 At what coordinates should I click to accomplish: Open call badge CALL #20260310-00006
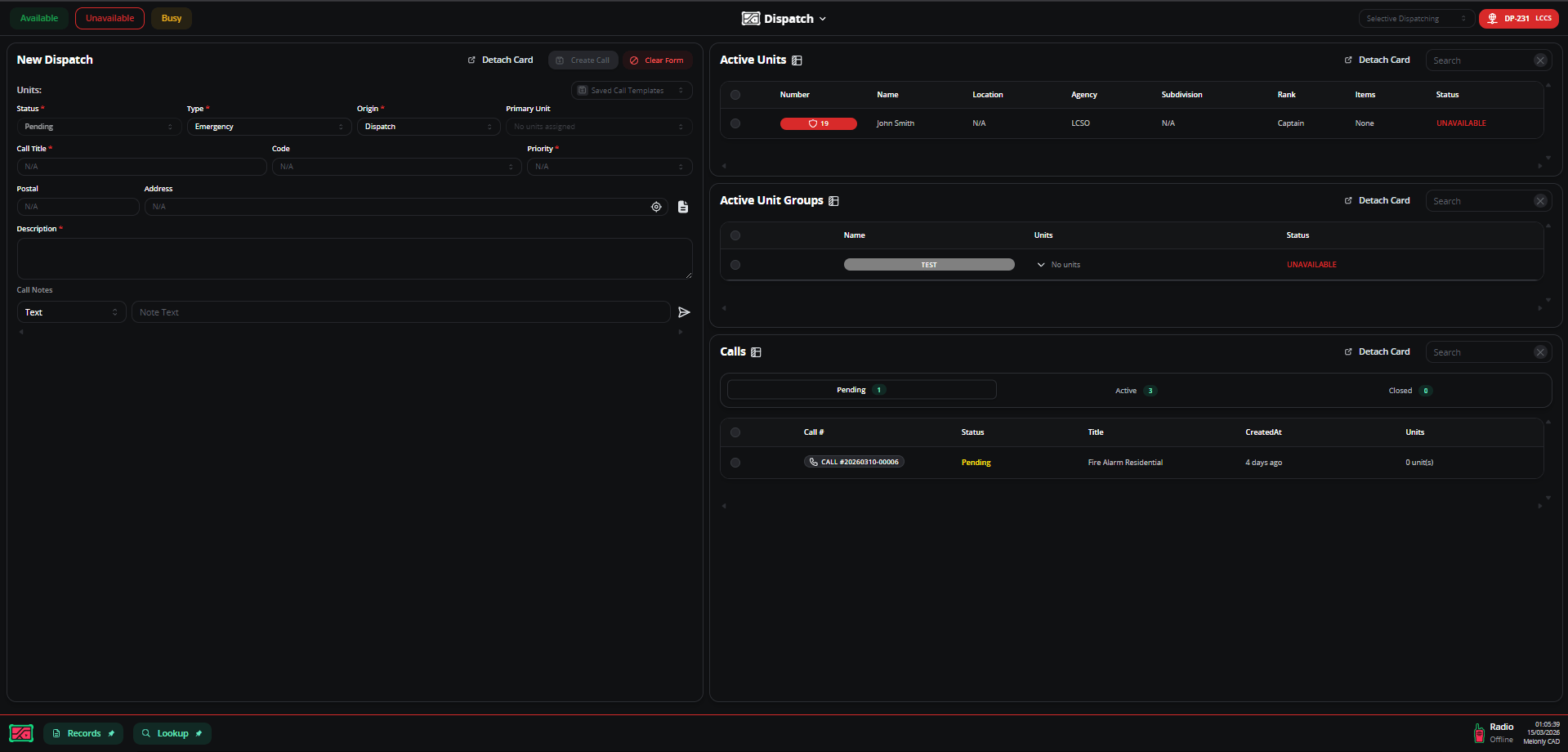click(x=854, y=462)
